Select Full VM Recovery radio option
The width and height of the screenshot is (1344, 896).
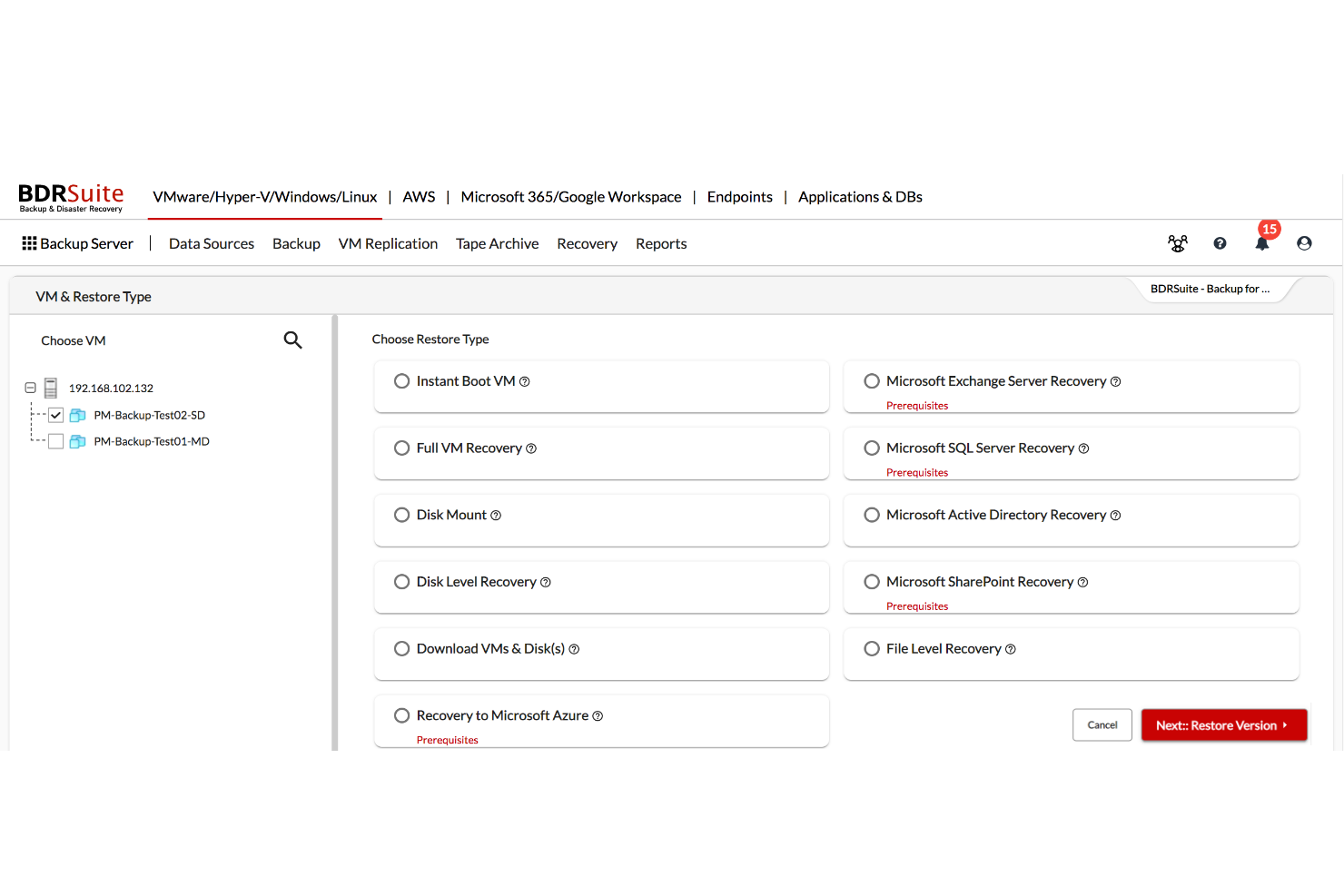coord(401,448)
